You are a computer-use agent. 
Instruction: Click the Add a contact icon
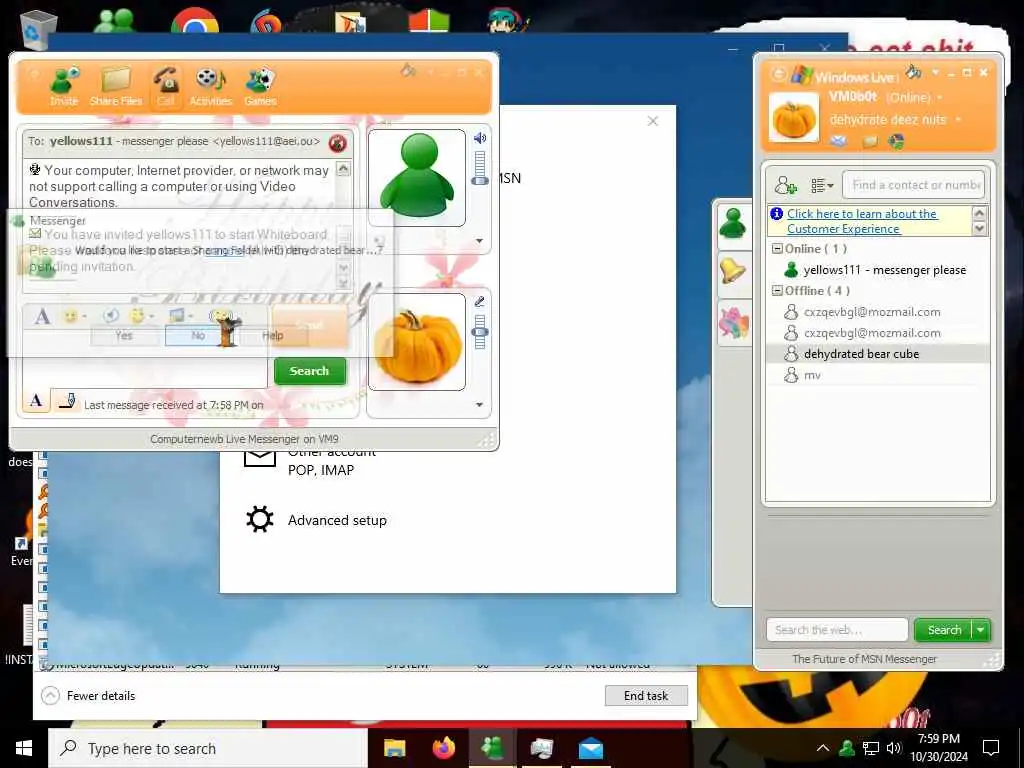tap(786, 185)
